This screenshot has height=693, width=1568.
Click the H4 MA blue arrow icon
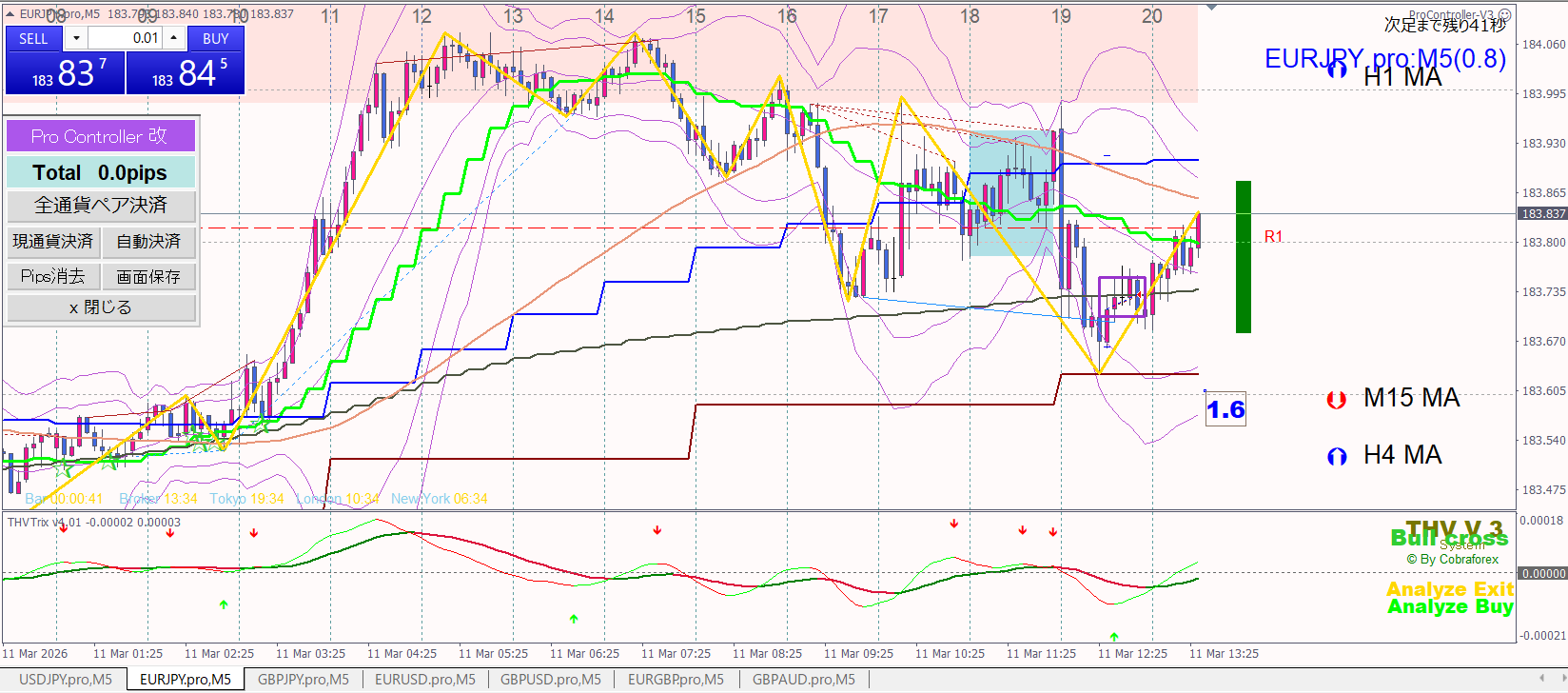point(1337,457)
